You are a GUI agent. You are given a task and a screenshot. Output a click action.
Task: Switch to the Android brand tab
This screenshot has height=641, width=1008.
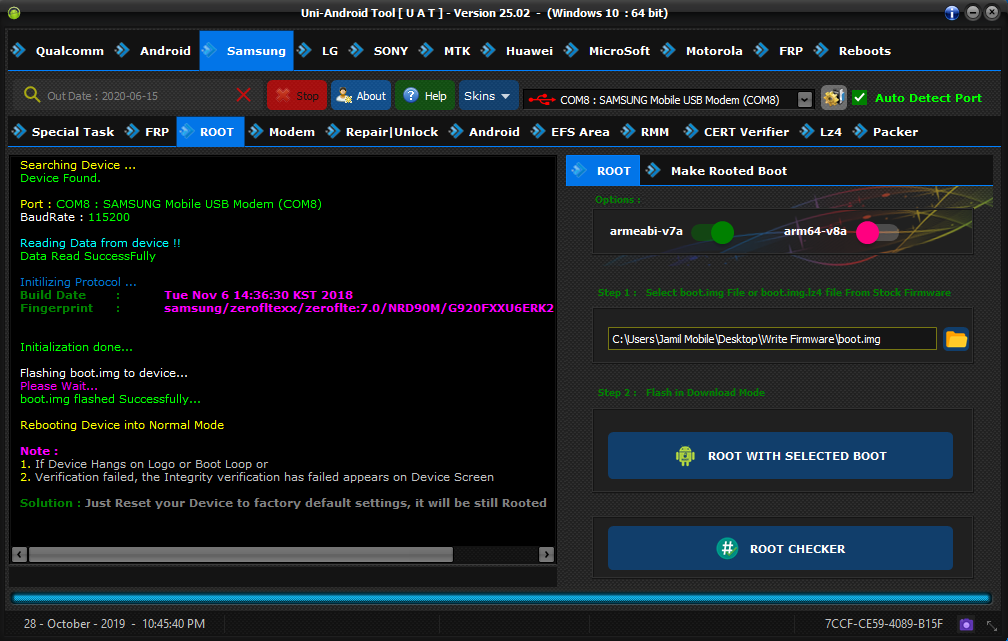coord(154,51)
